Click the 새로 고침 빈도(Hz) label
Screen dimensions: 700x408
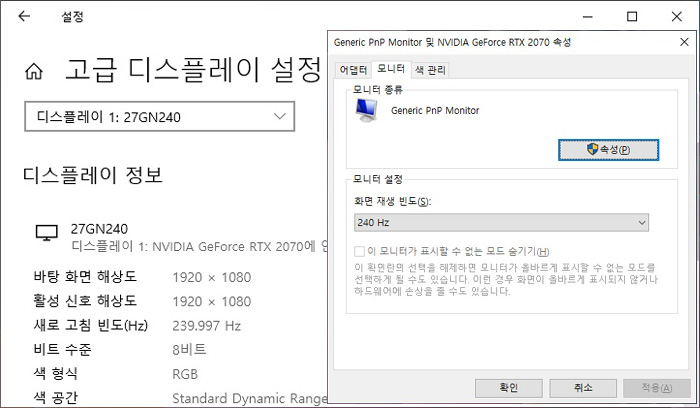pos(91,325)
